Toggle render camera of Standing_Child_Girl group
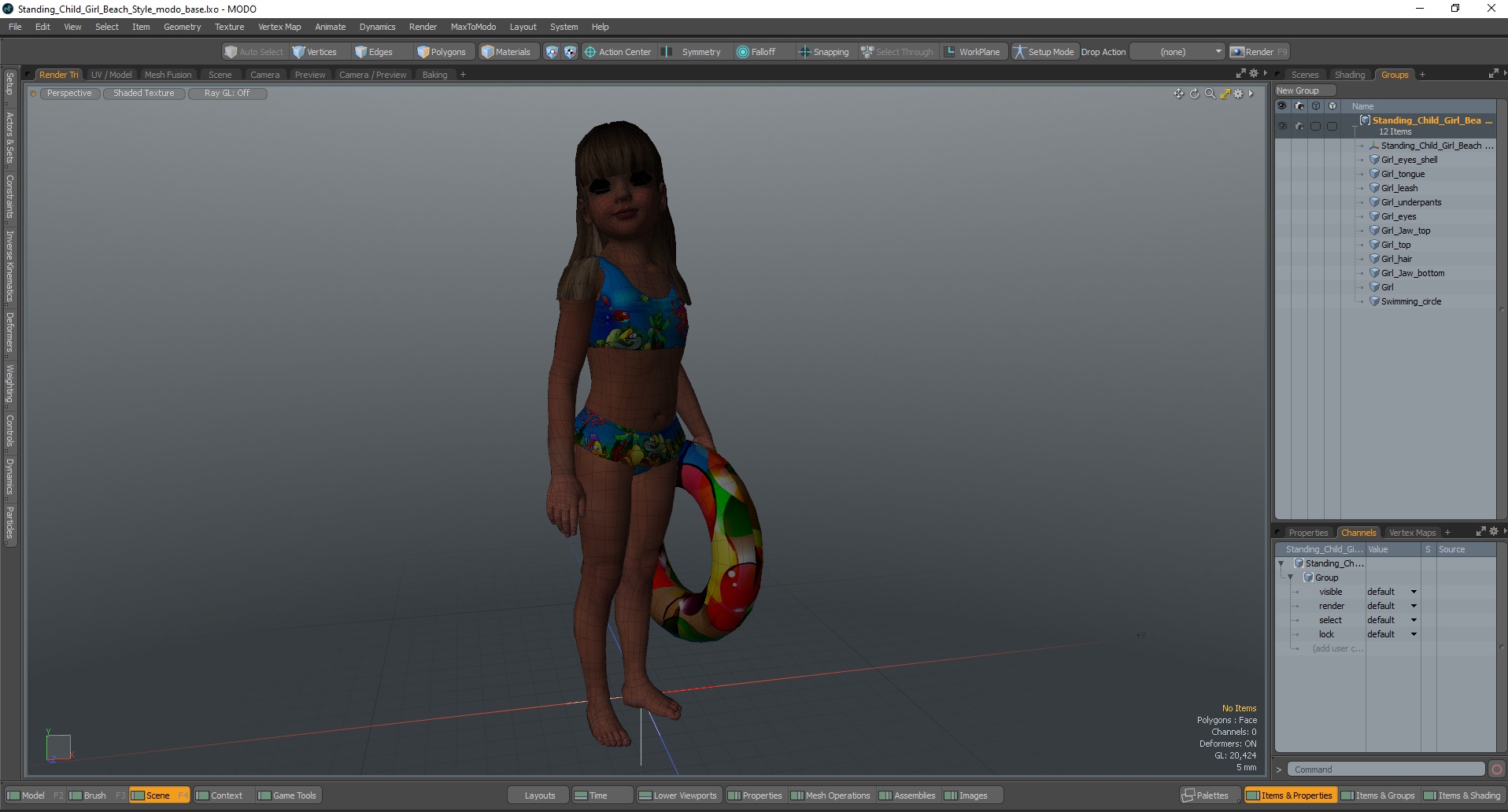Viewport: 1508px width, 812px height. tap(1299, 126)
